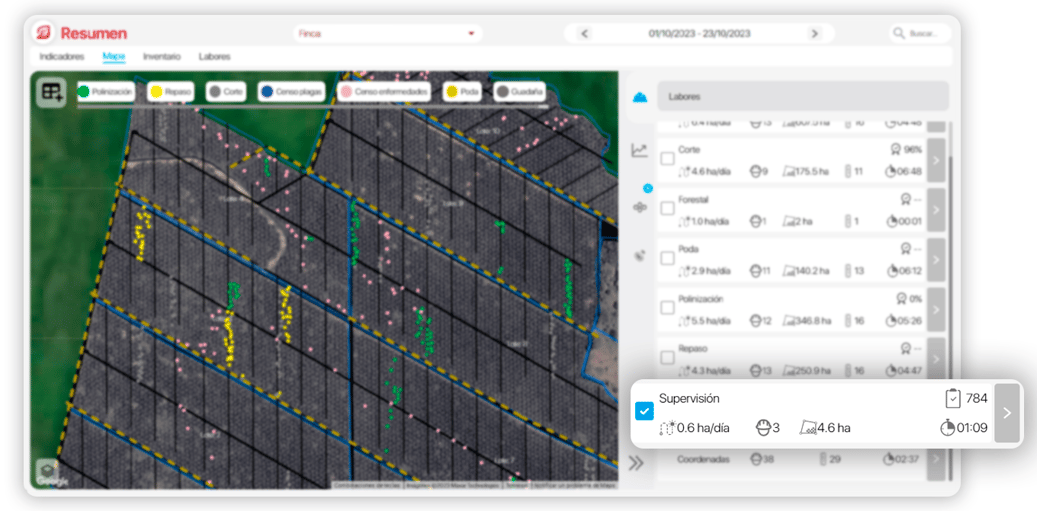
Task: Open the satellite sidebar icon
Action: (639, 256)
